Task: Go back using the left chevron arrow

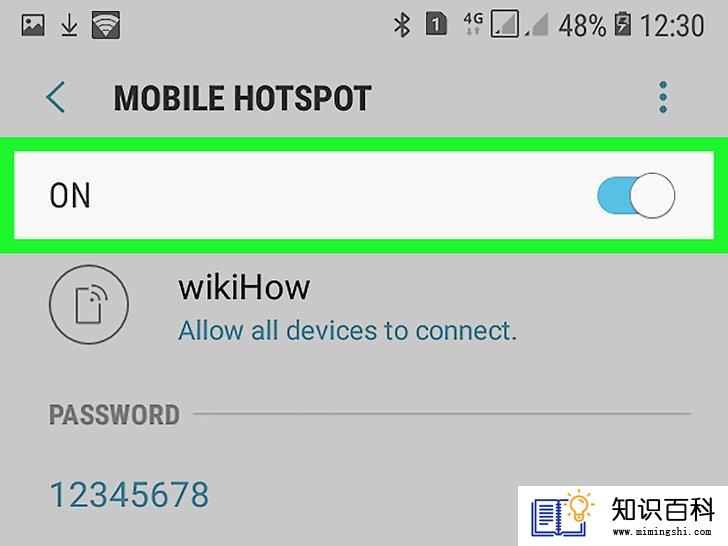Action: [x=55, y=98]
